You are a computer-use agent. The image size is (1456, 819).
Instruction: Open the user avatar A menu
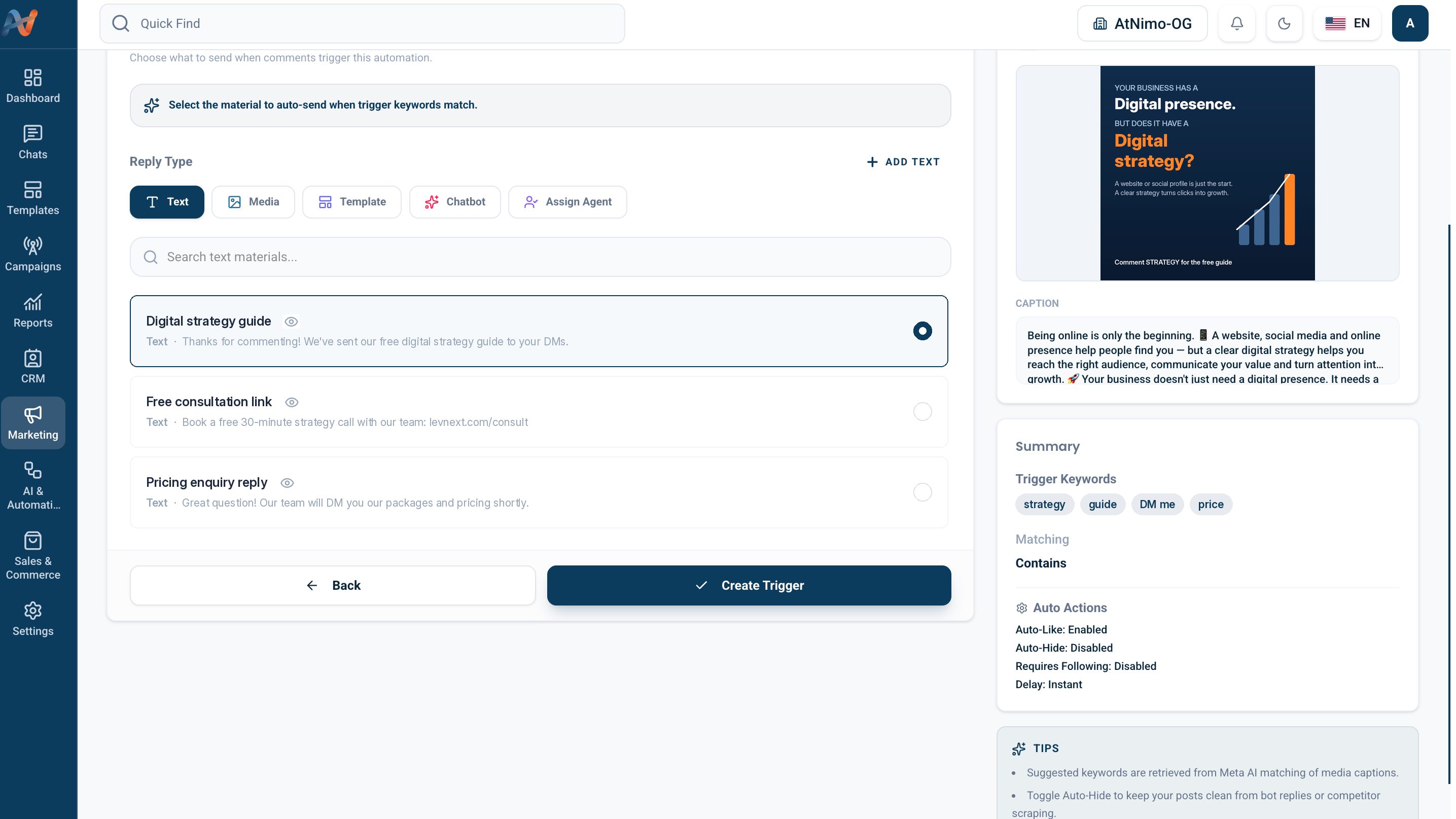tap(1410, 23)
